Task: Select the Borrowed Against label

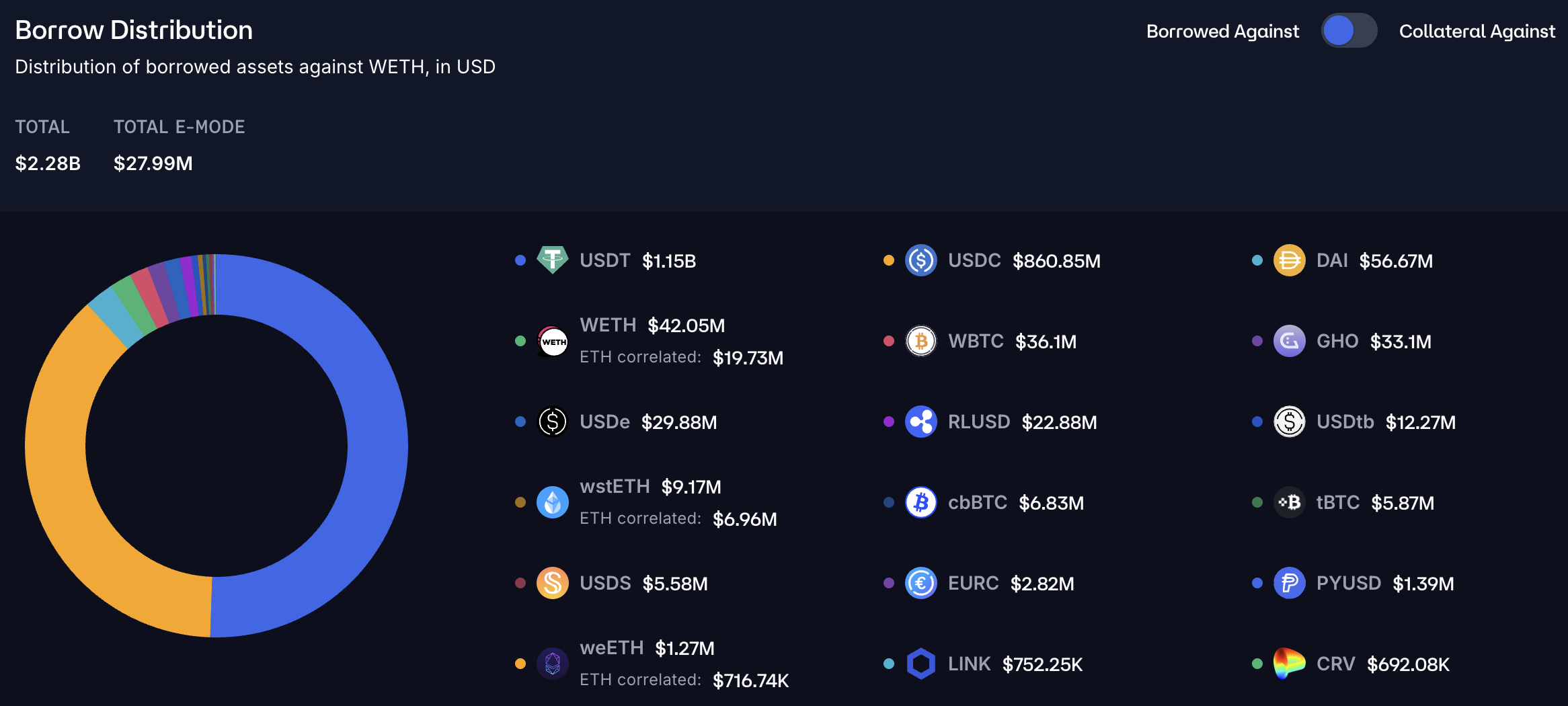Action: click(x=1222, y=32)
